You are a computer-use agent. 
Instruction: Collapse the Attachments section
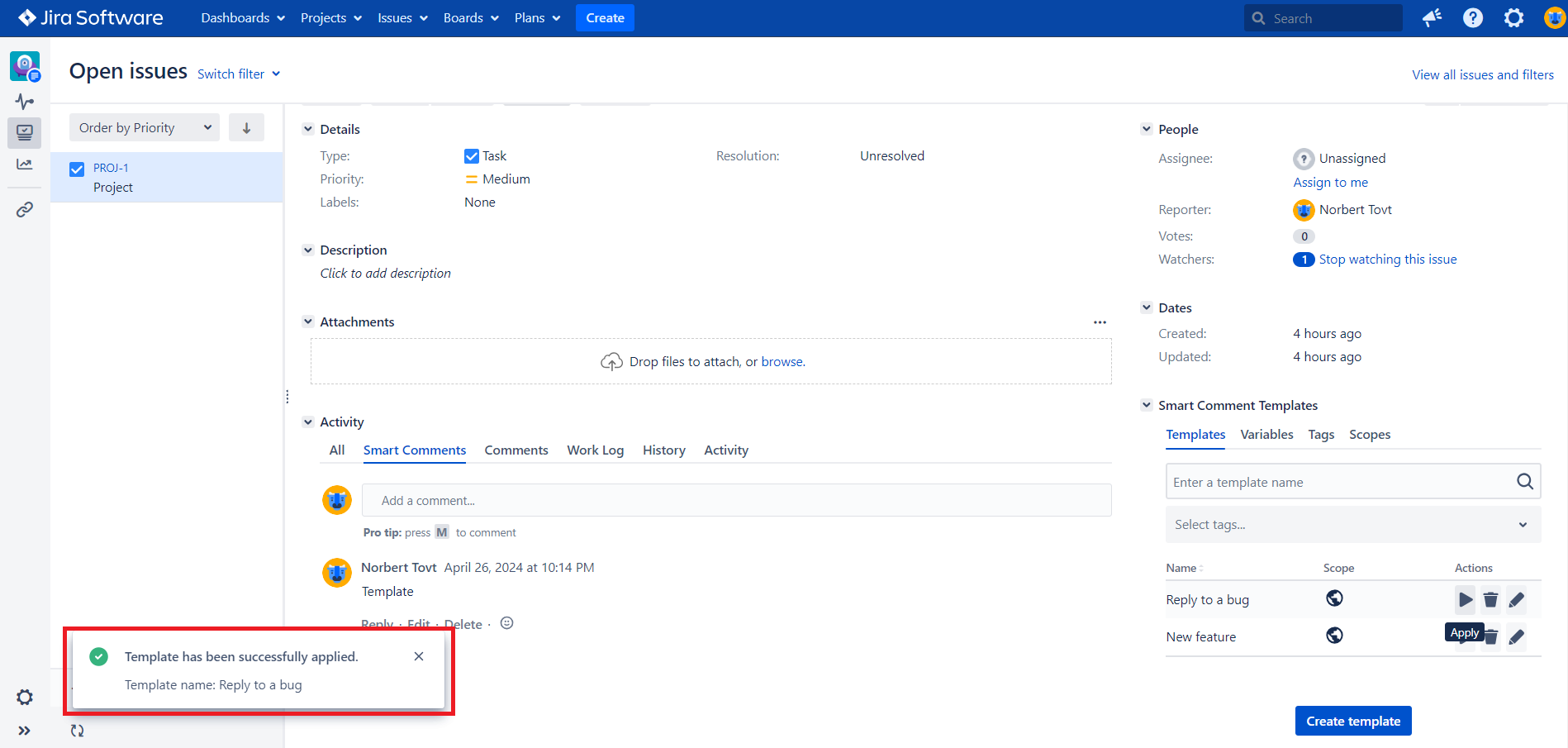308,322
